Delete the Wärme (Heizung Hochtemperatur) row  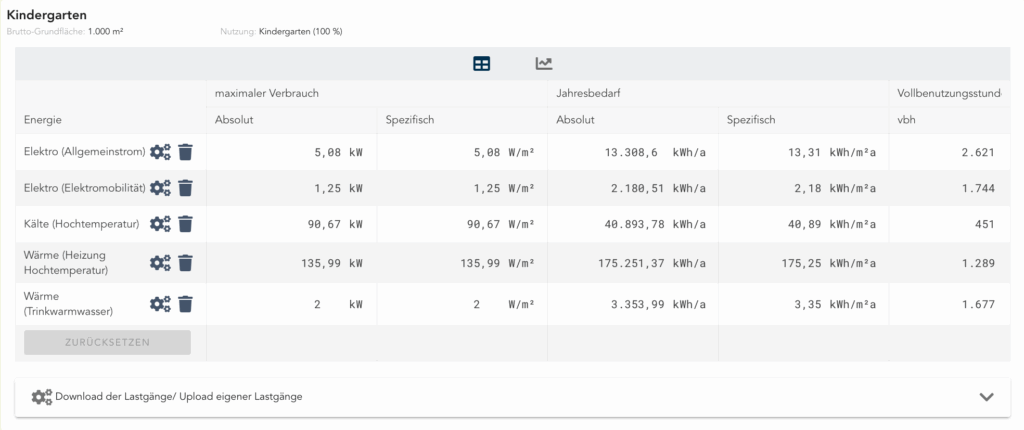point(186,263)
